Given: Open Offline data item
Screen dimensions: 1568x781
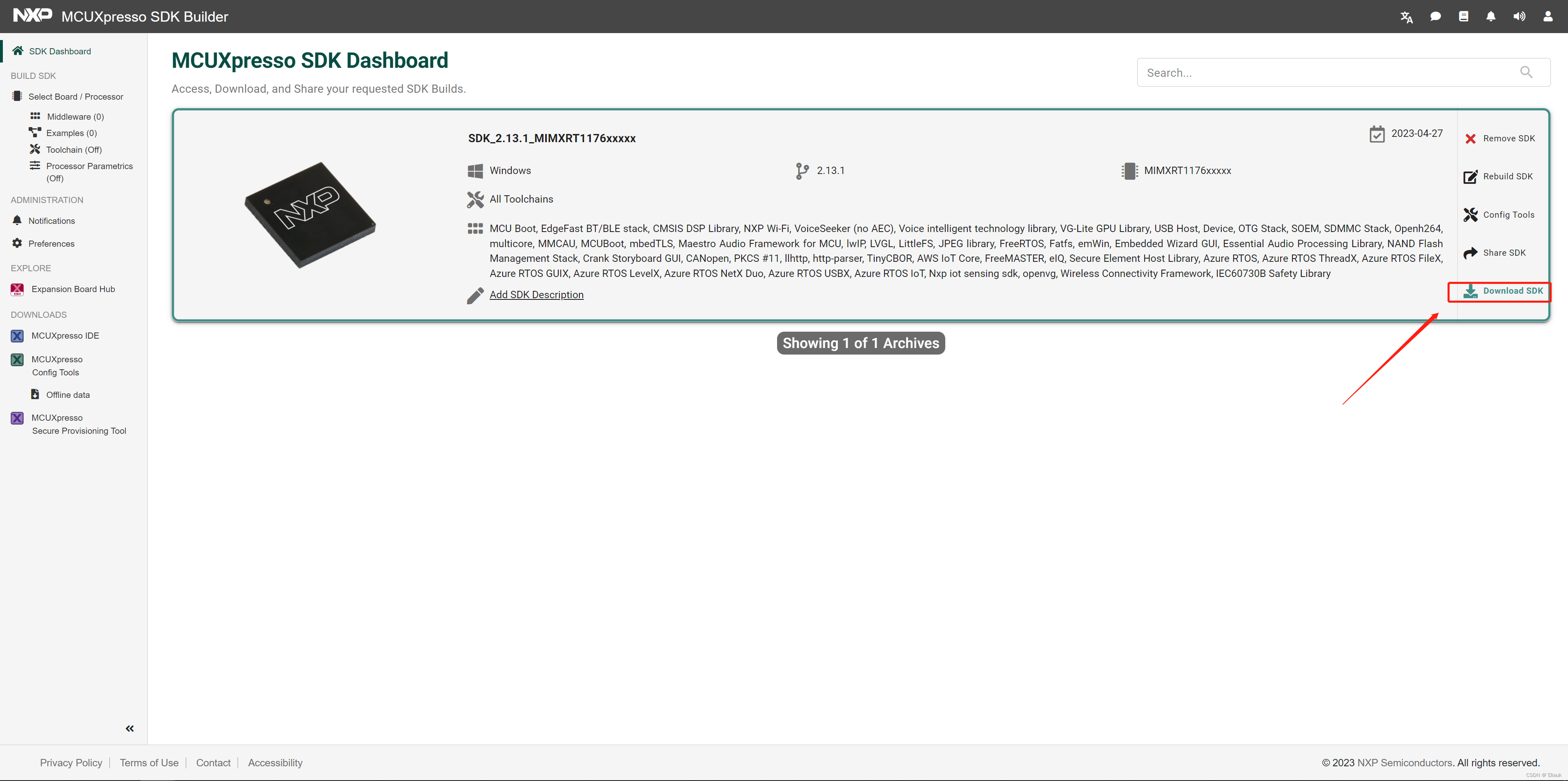Looking at the screenshot, I should point(67,395).
